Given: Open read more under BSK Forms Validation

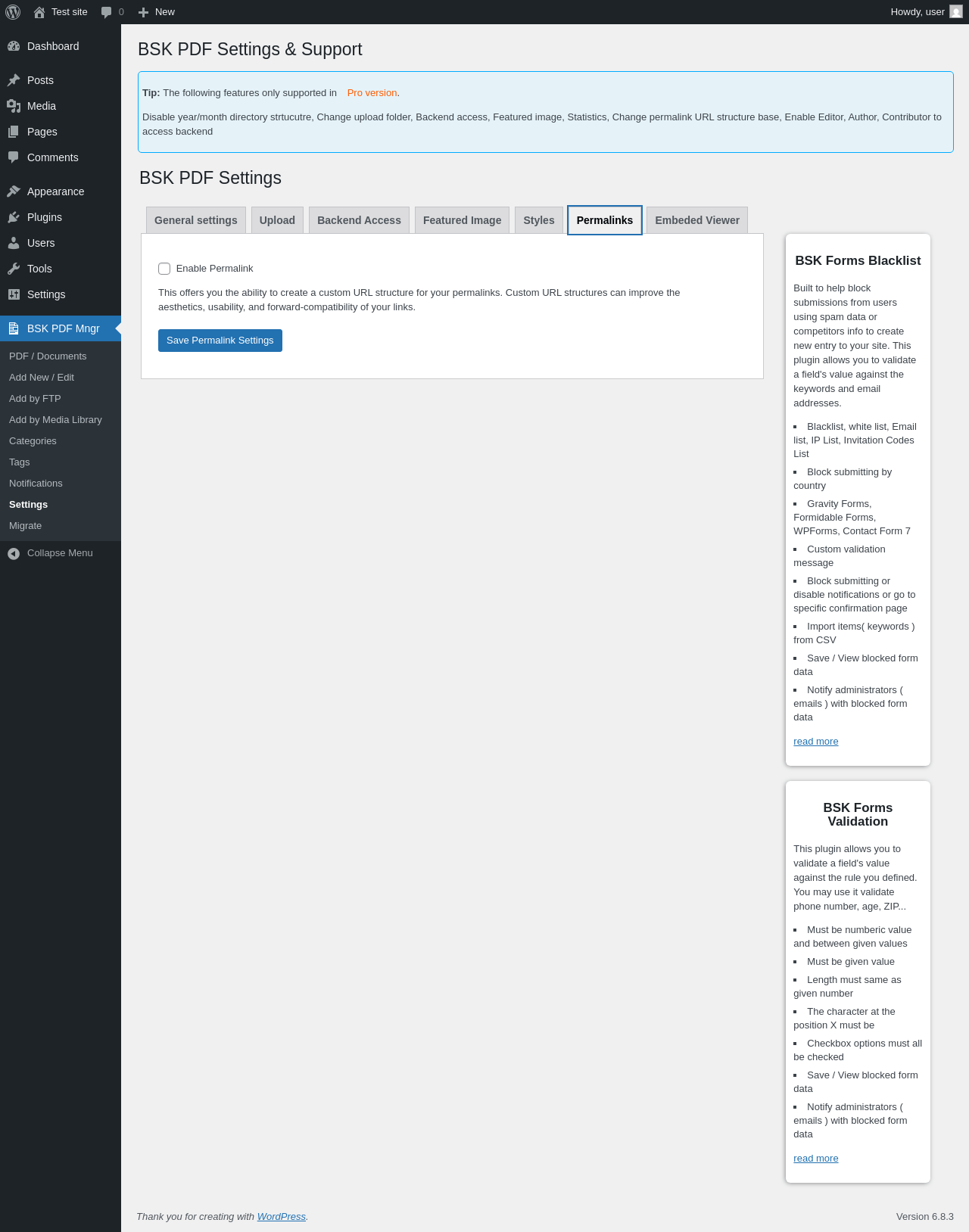Looking at the screenshot, I should tap(816, 1159).
